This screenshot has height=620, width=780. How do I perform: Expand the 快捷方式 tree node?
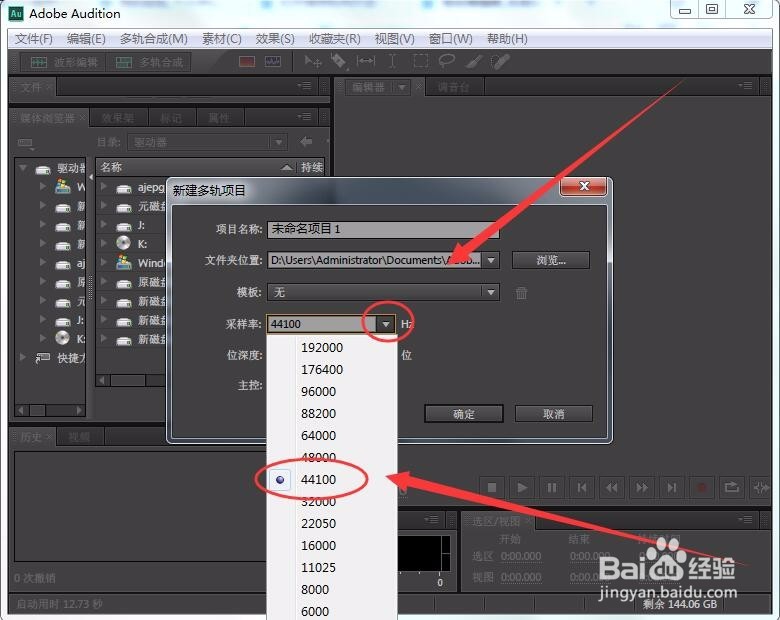(x=22, y=357)
